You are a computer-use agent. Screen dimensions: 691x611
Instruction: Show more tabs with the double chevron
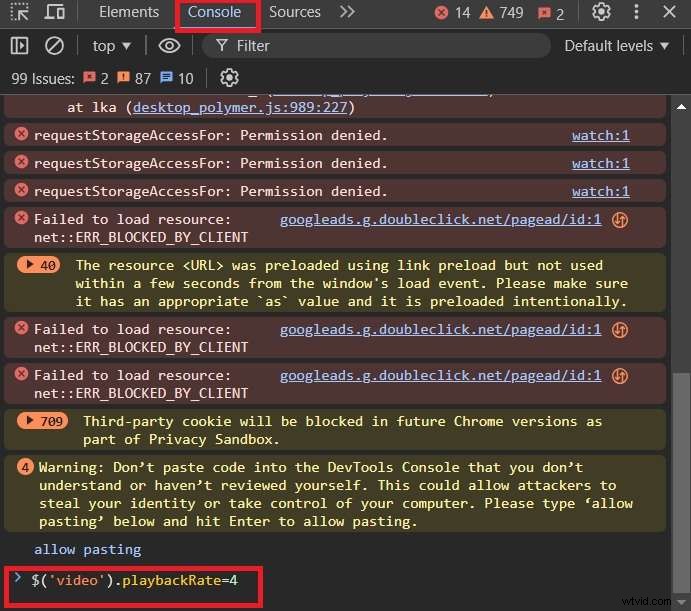[x=347, y=13]
